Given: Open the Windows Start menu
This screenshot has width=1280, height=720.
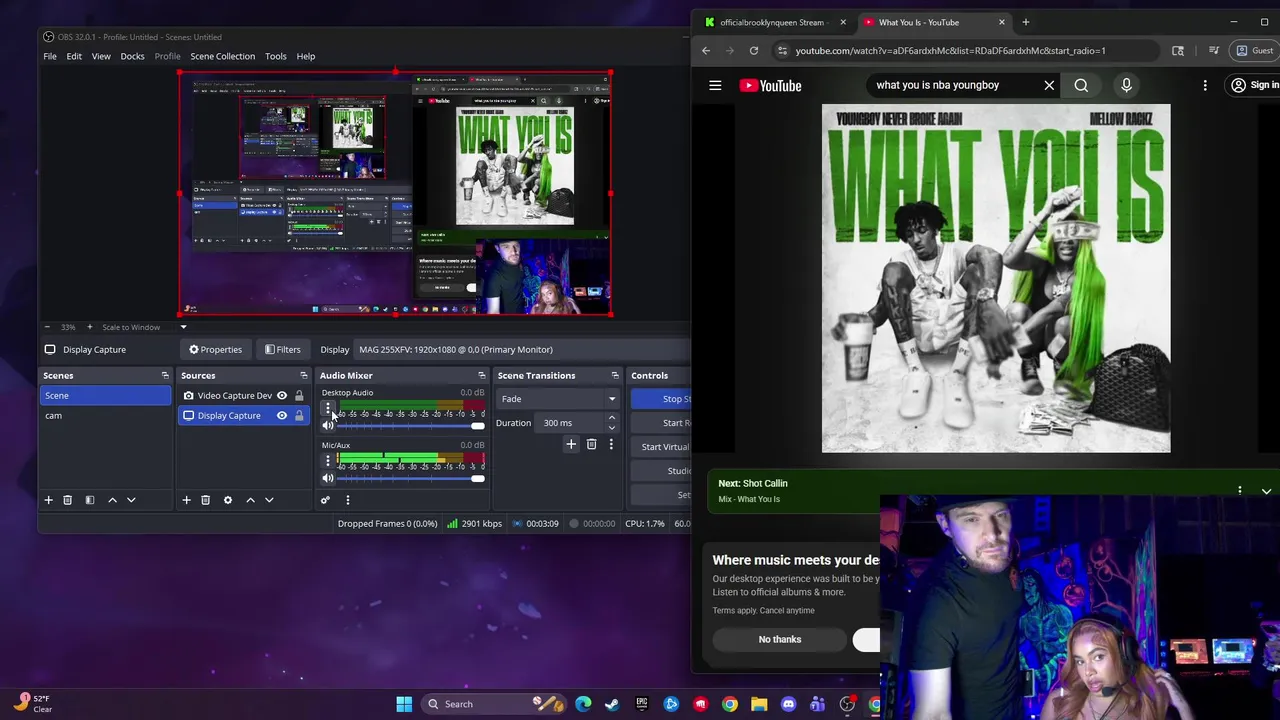Looking at the screenshot, I should tap(404, 704).
